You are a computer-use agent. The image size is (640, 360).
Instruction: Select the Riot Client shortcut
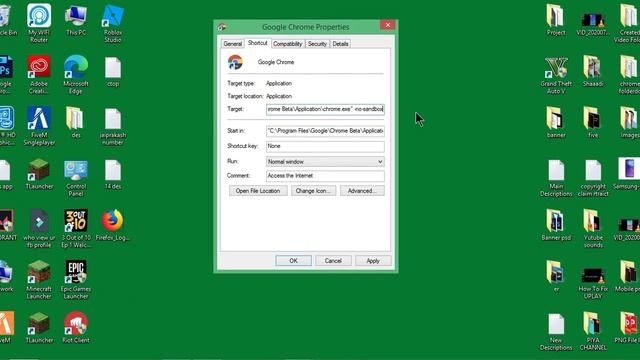[76, 327]
